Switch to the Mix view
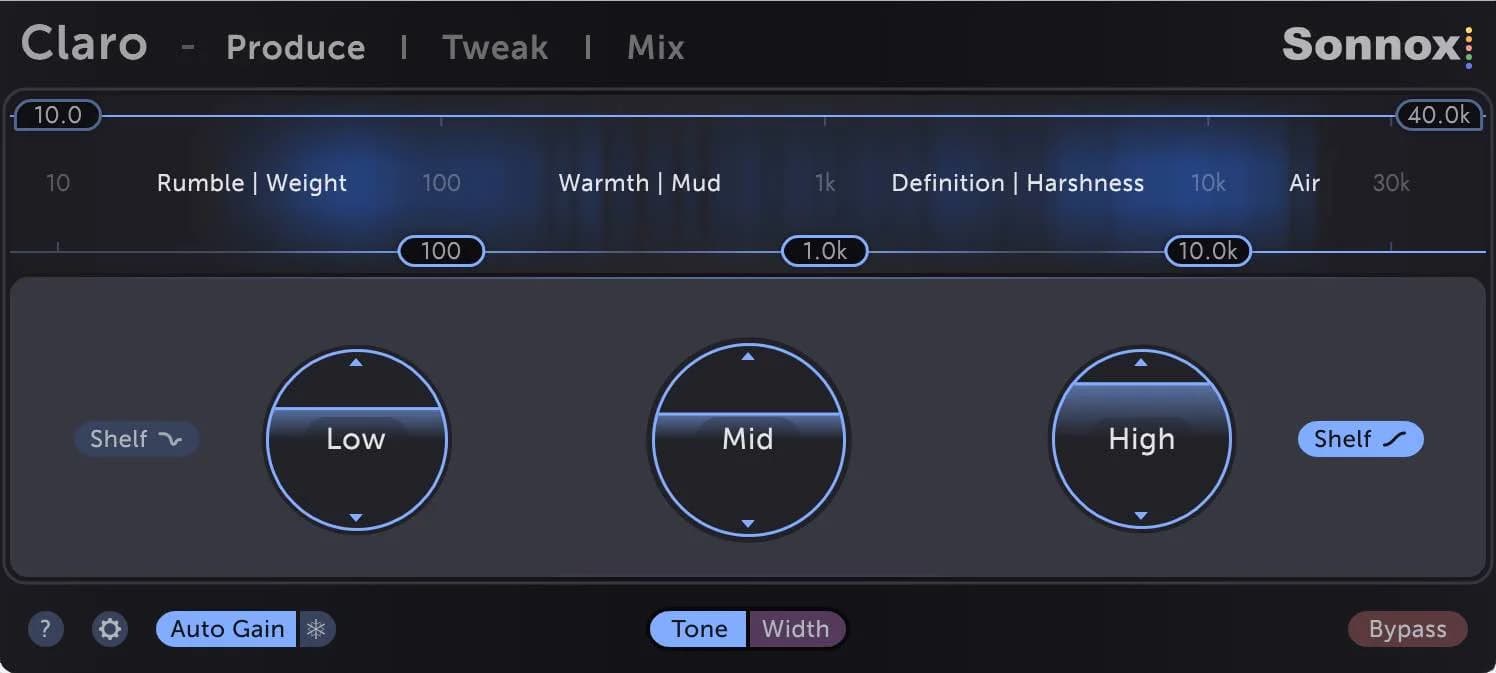The height and width of the screenshot is (673, 1496). click(x=655, y=47)
